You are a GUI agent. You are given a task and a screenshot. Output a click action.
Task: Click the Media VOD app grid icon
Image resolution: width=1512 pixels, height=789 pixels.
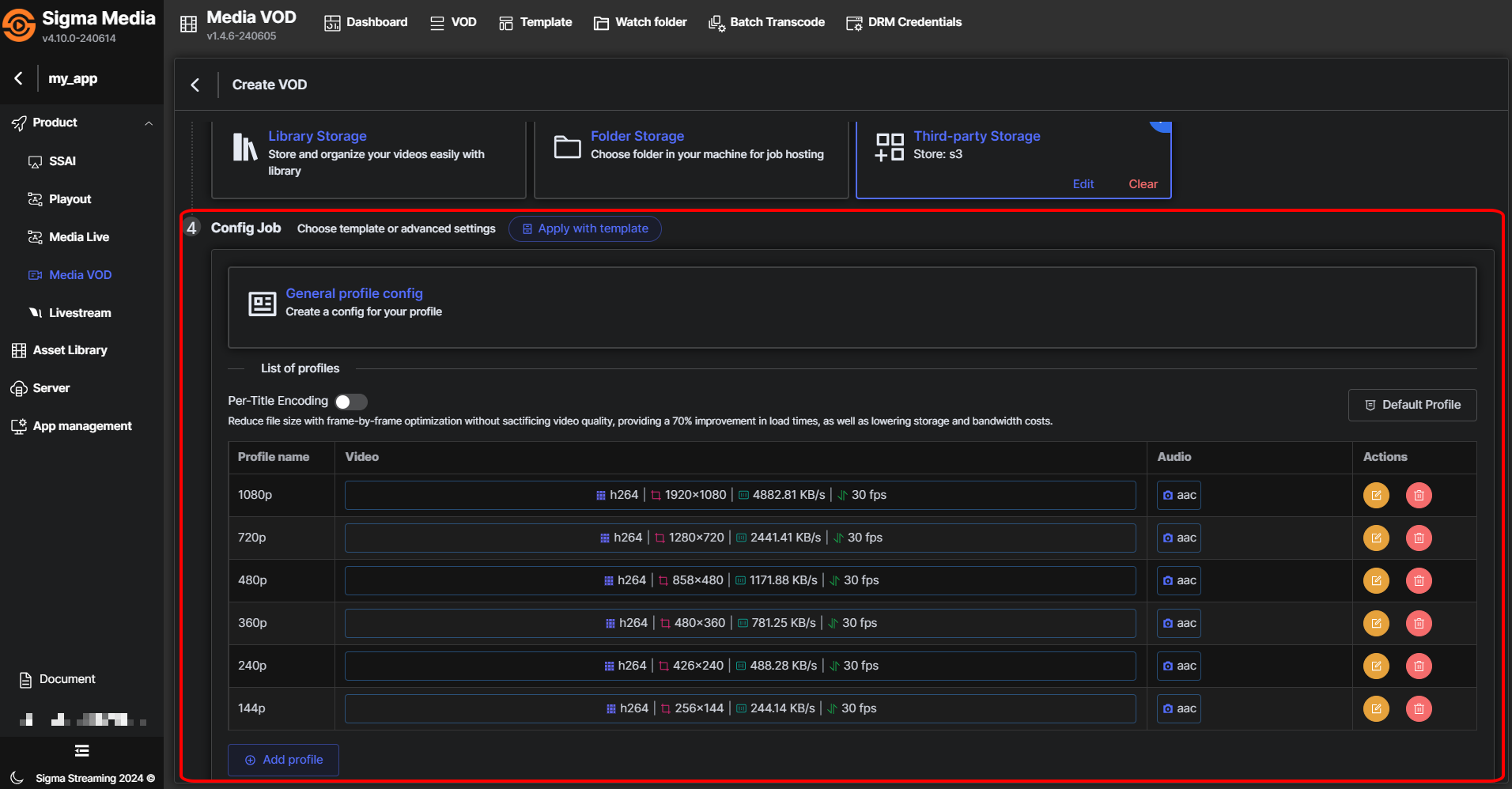pyautogui.click(x=188, y=24)
